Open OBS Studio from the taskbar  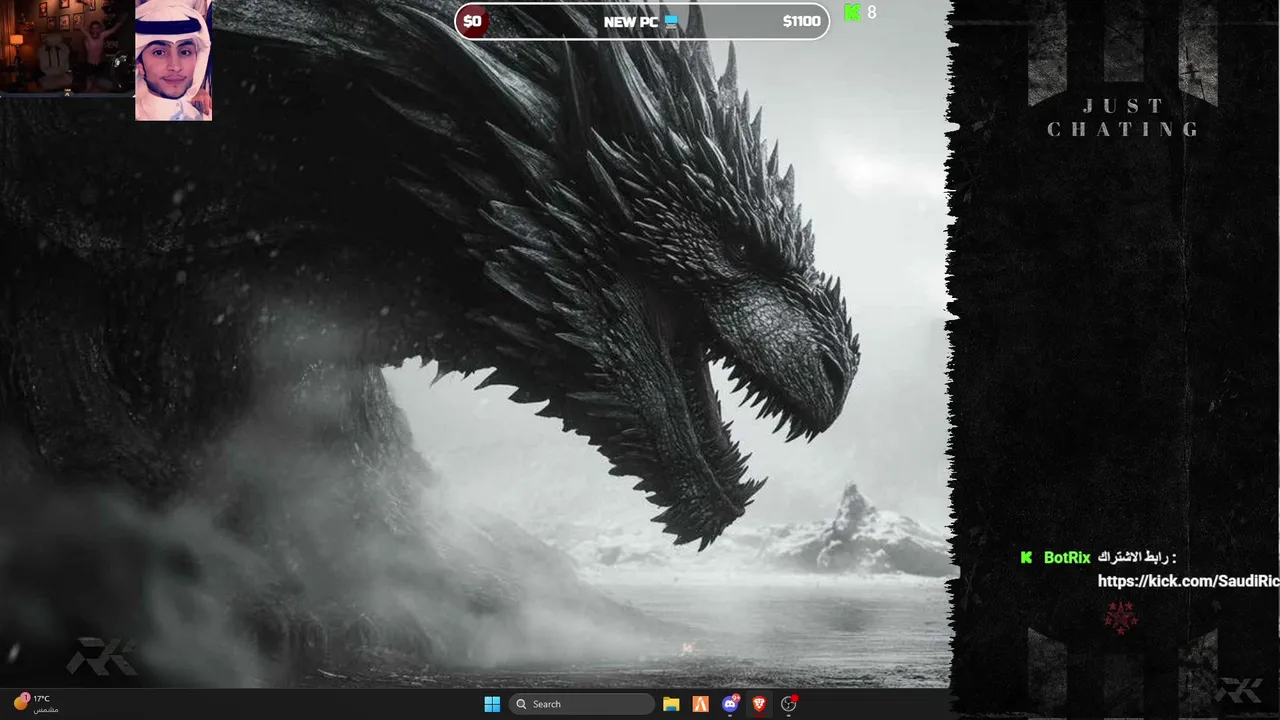tap(789, 704)
